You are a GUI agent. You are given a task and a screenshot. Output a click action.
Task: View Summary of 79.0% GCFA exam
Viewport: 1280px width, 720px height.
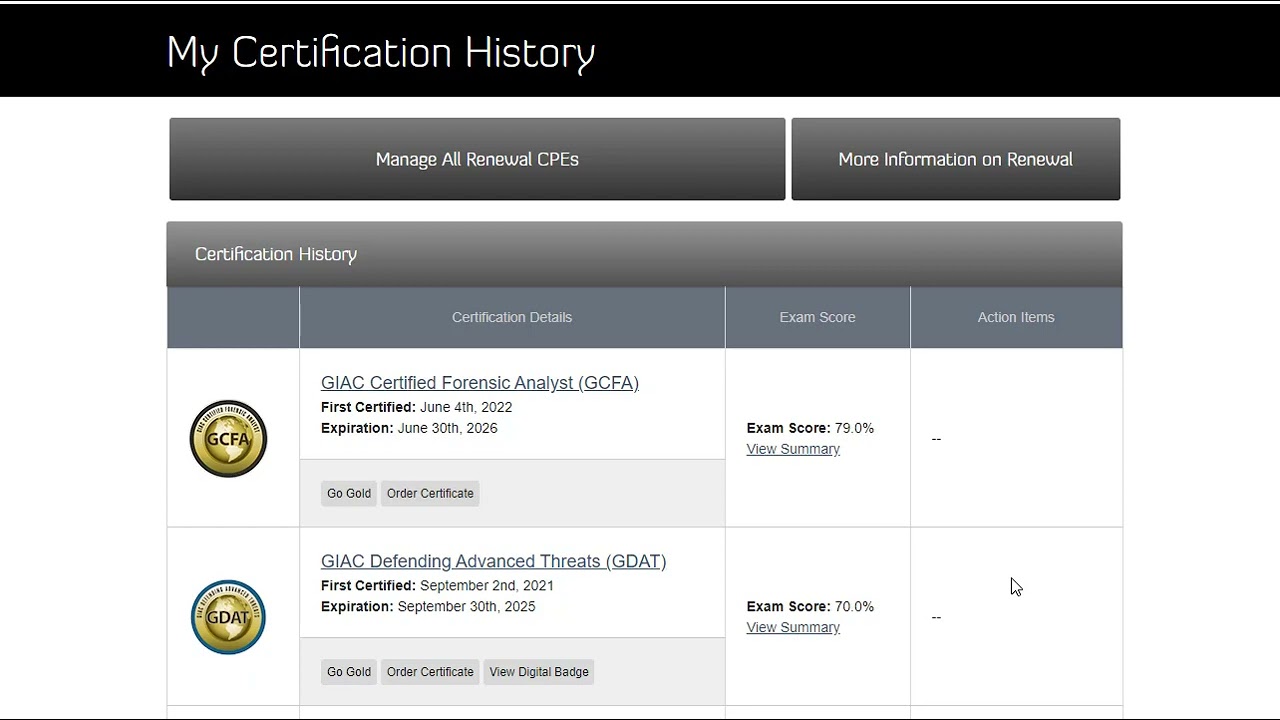pyautogui.click(x=793, y=449)
